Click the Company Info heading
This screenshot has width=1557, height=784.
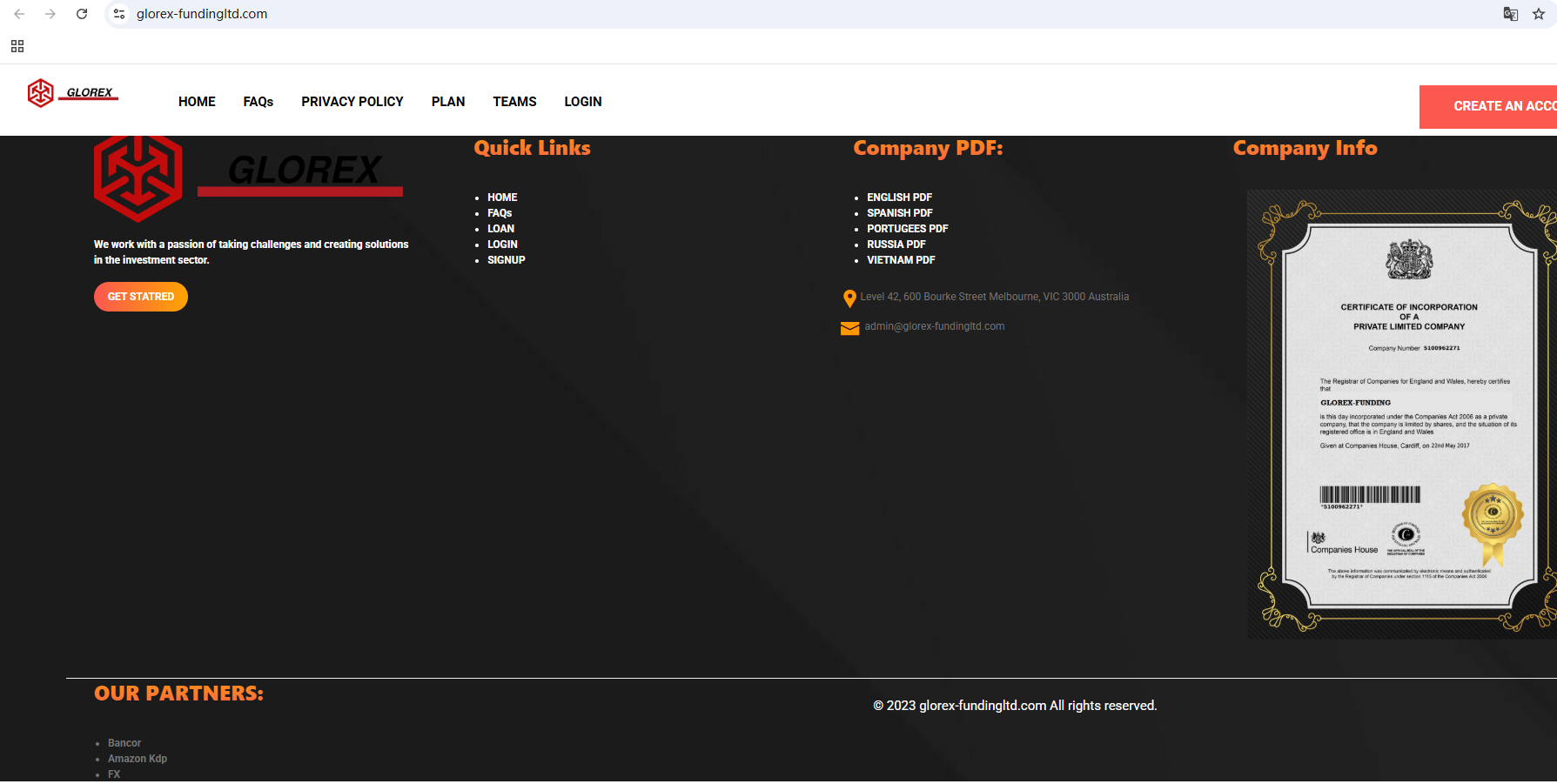(1305, 148)
